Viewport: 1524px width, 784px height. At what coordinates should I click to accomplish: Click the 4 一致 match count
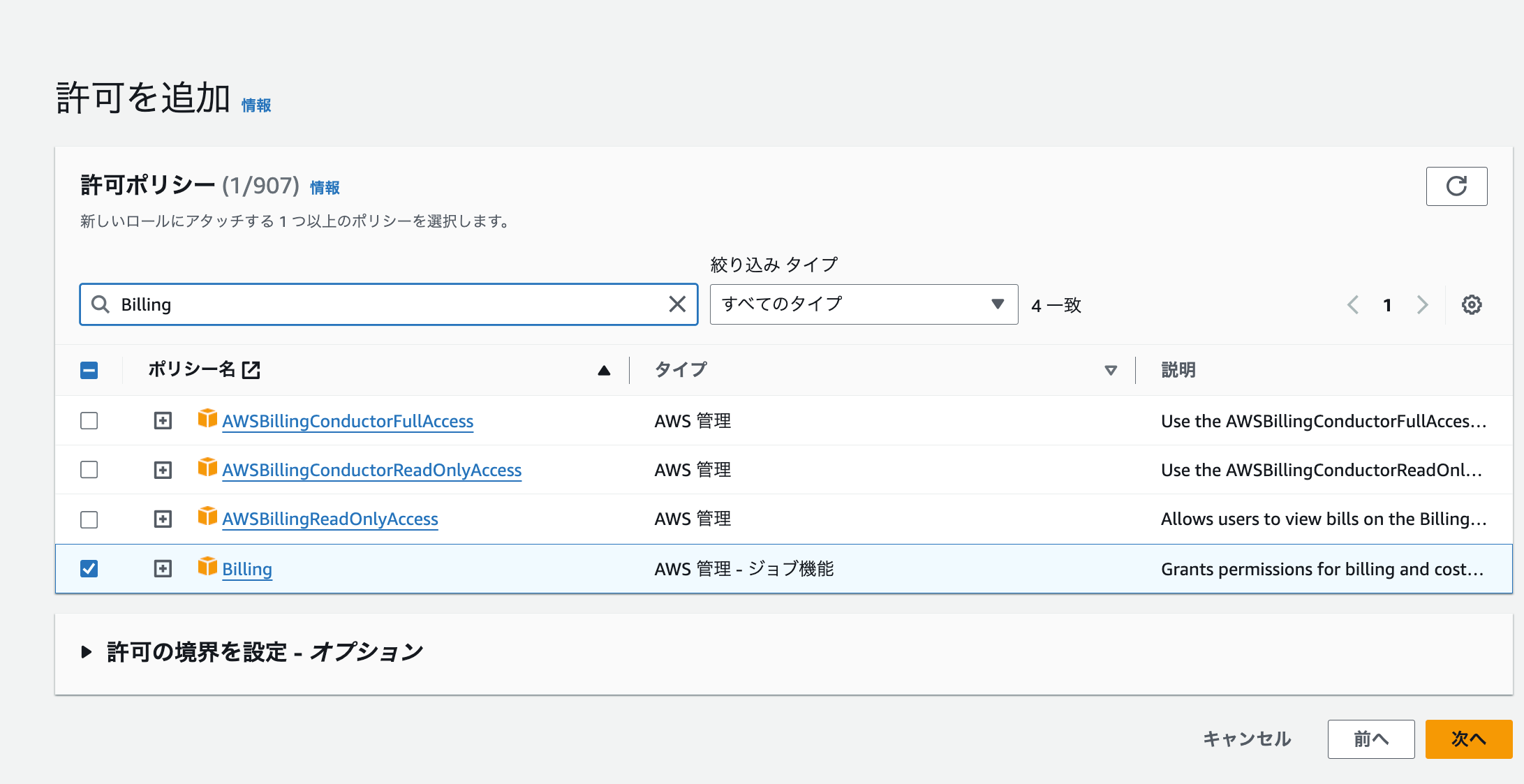[1056, 305]
